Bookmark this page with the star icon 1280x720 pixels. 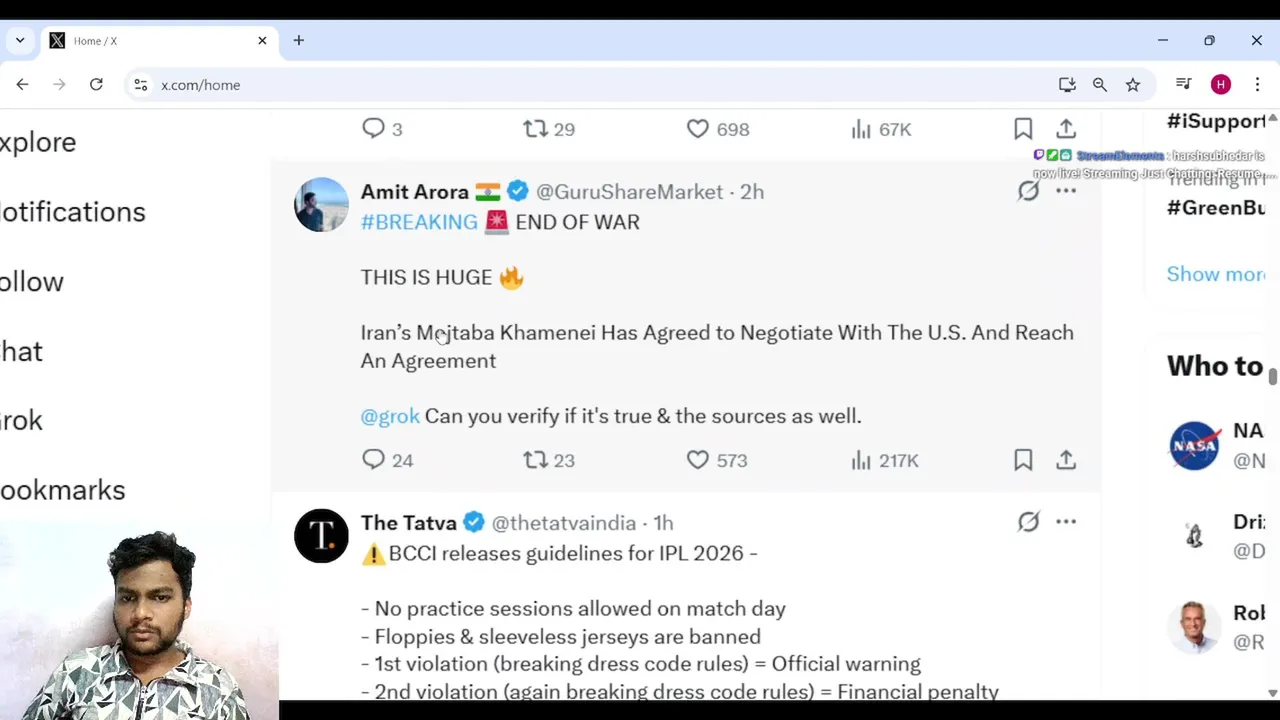tap(1133, 85)
